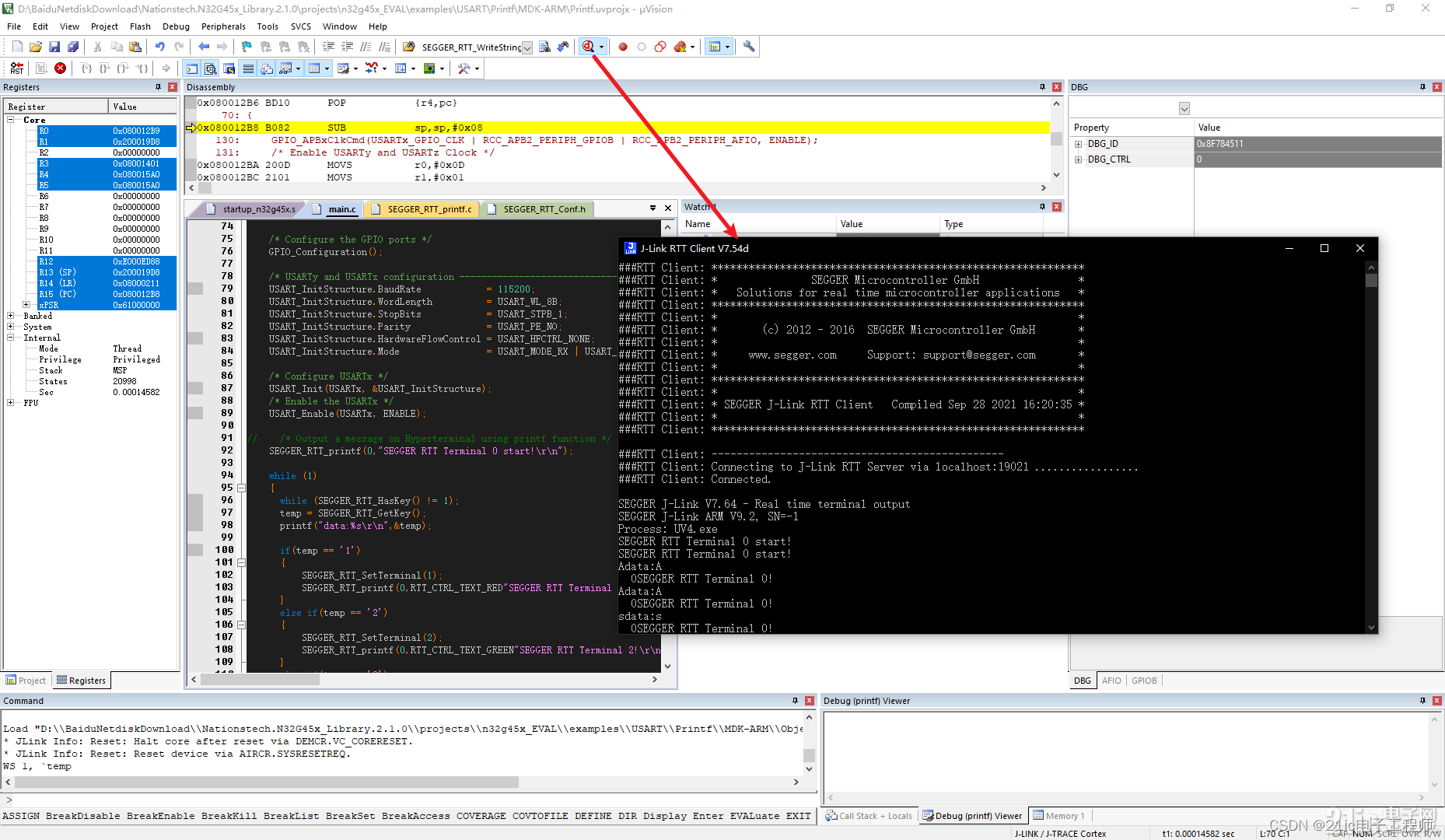1445x840 pixels.
Task: Select the Step Over debug icon
Action: pos(104,68)
